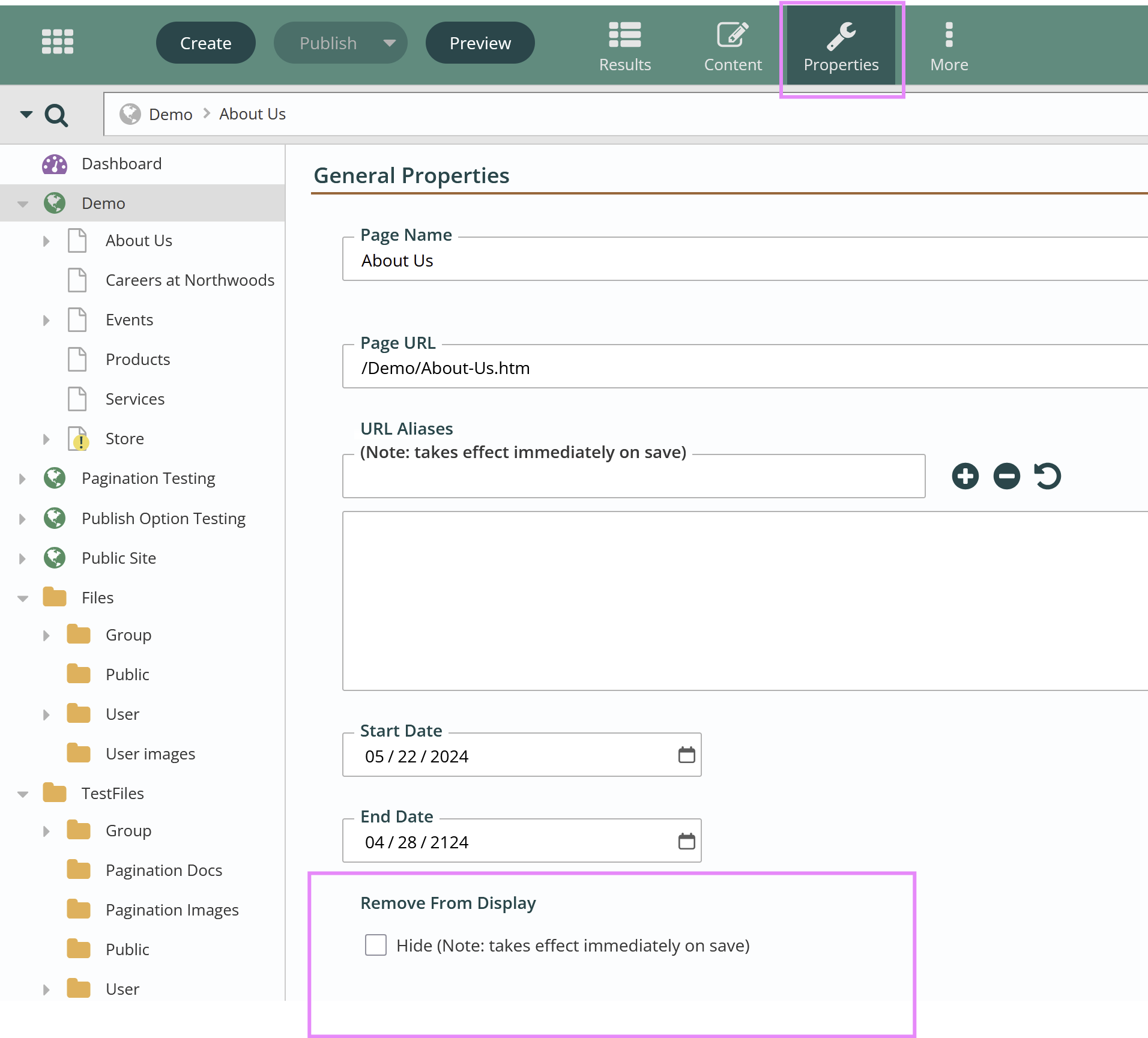Click the Store page warning icon
The width and height of the screenshot is (1148, 1038).
(79, 439)
